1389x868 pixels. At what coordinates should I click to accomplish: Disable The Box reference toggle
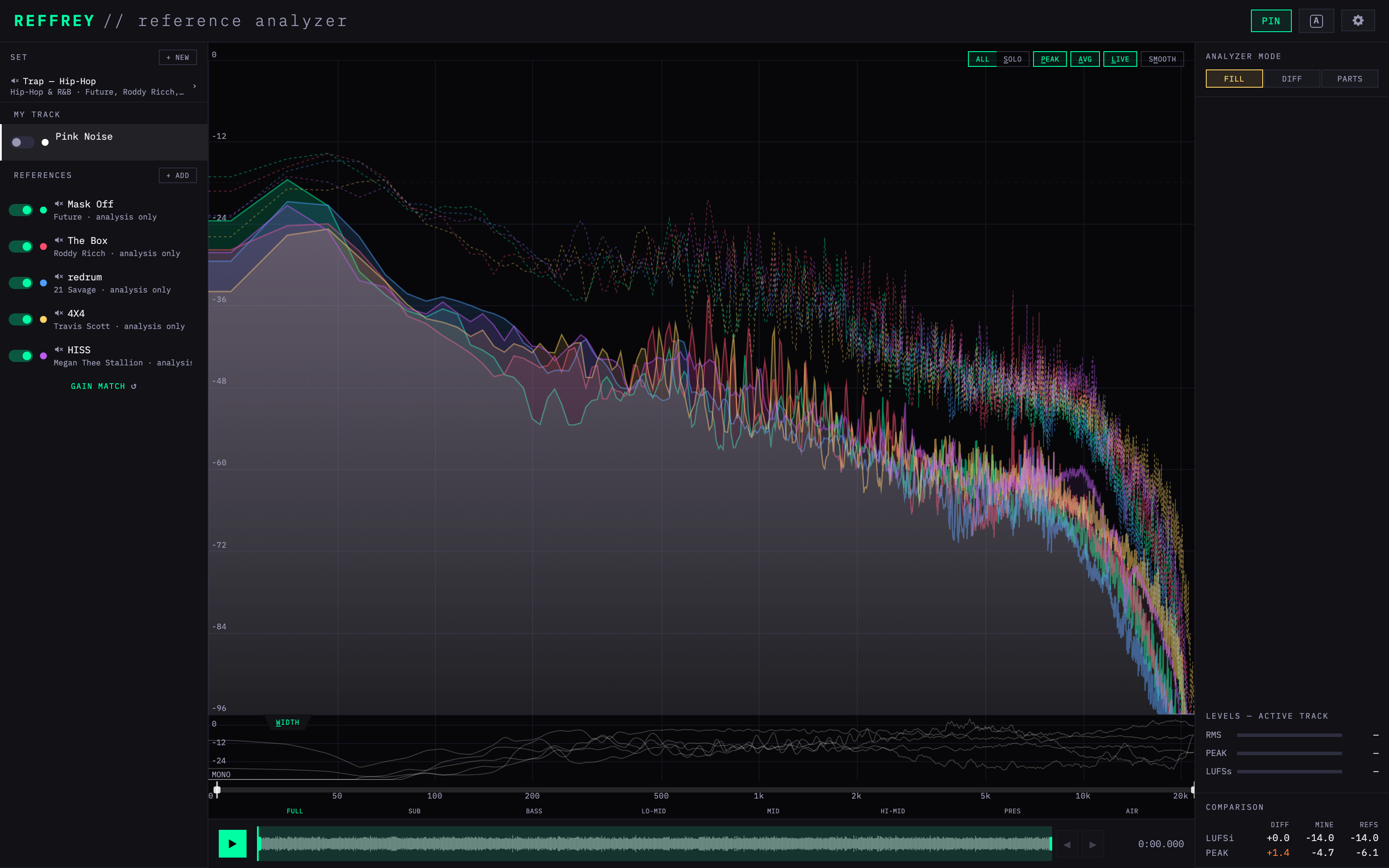21,246
